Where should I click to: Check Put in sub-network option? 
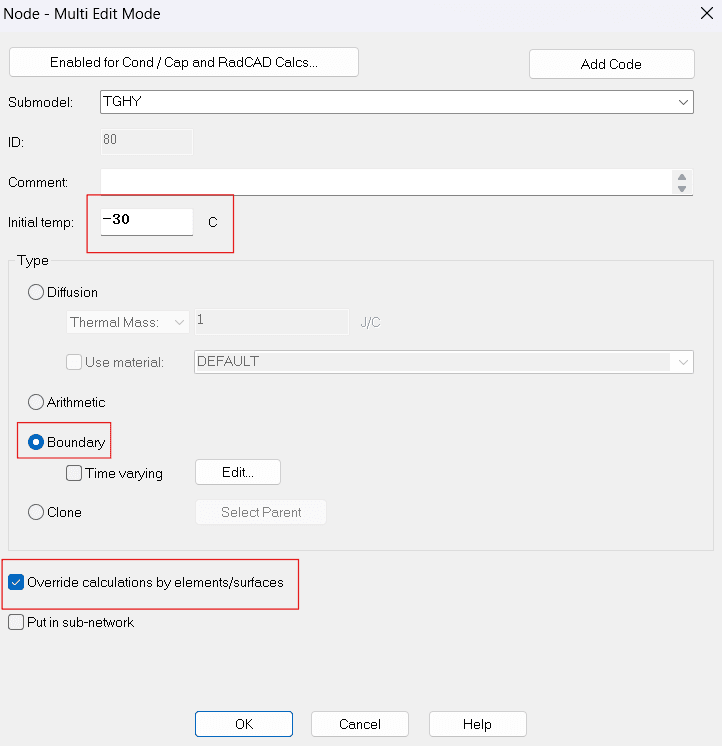tap(16, 622)
